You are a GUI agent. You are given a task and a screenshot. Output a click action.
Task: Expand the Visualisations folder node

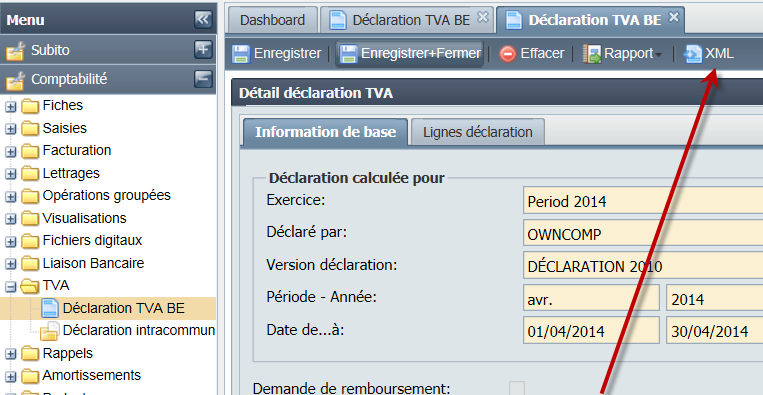(11, 219)
